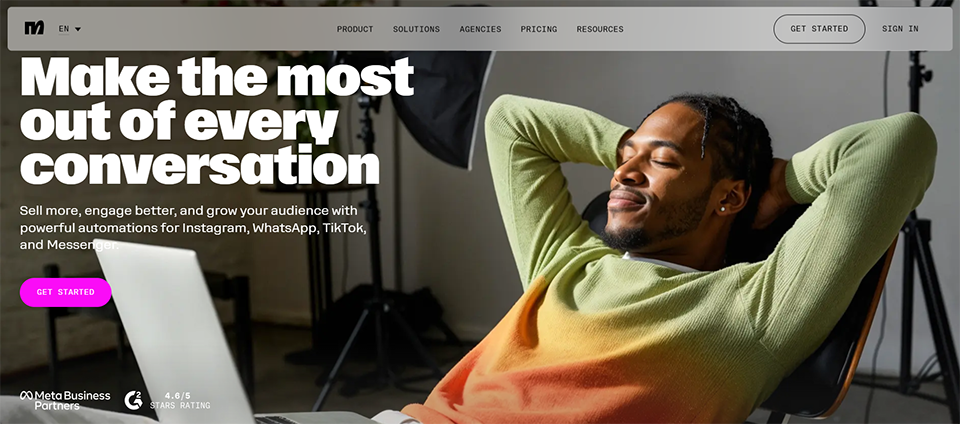Viewport: 960px width, 424px height.
Task: Click the arrow beside EN
Action: pos(78,29)
